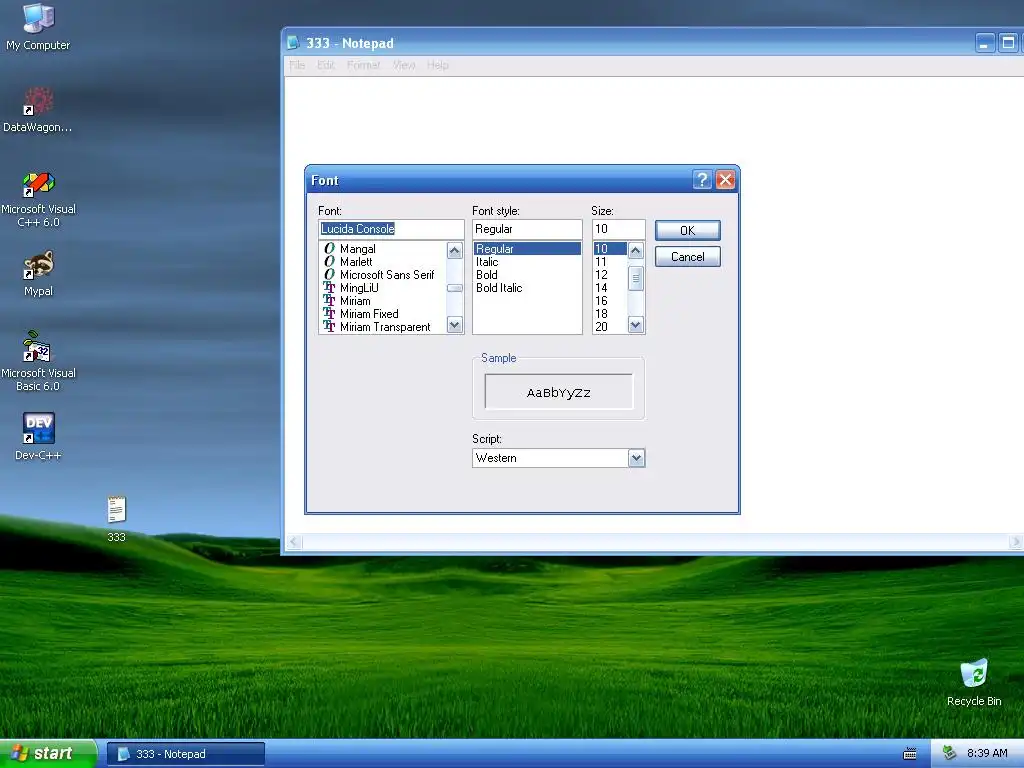The width and height of the screenshot is (1024, 768).
Task: Pick size 12 in the size list
Action: [x=610, y=275]
